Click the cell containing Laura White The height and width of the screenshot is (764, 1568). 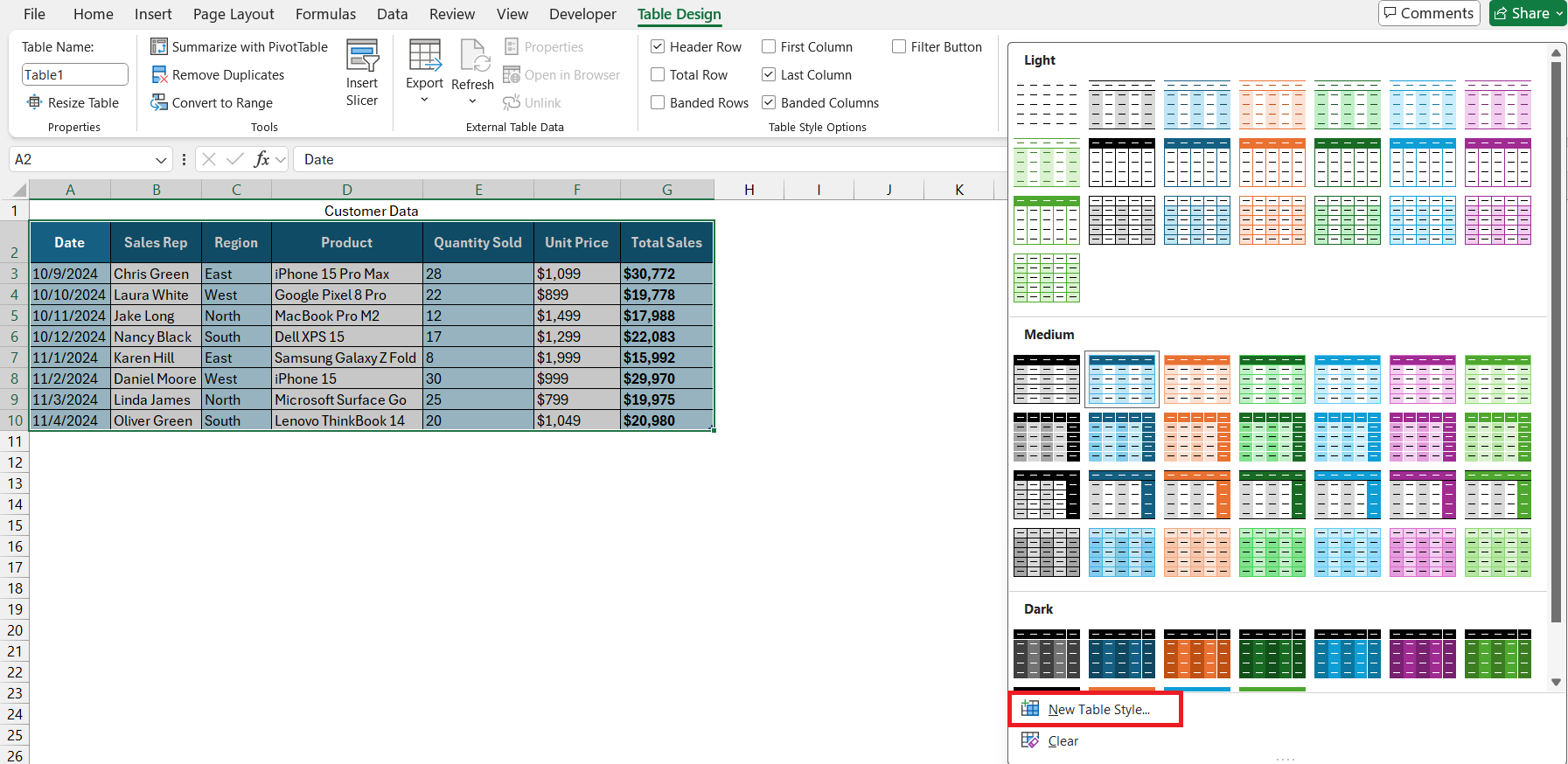tap(157, 295)
